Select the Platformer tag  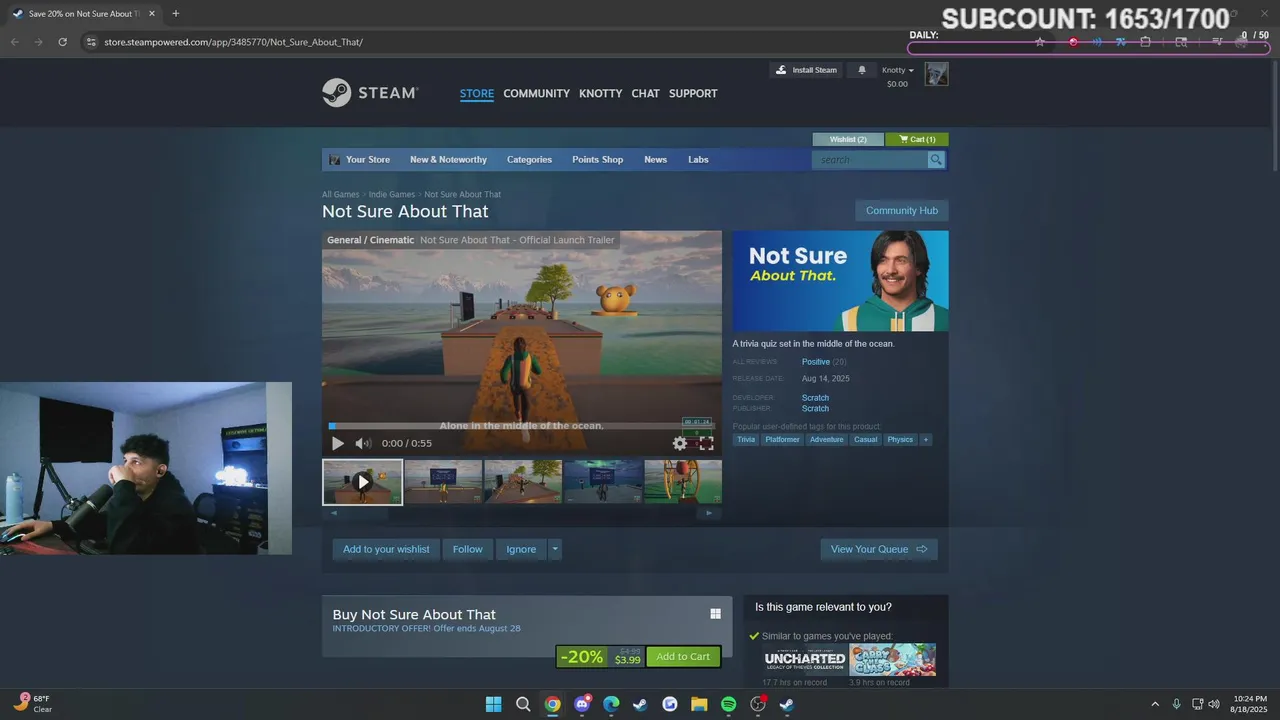(783, 440)
